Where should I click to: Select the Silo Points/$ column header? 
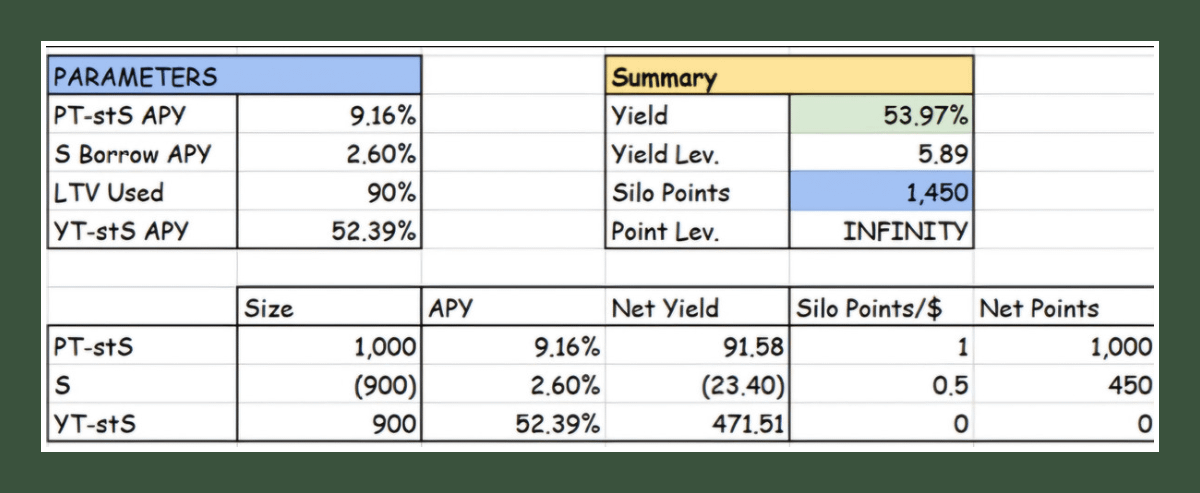point(880,308)
